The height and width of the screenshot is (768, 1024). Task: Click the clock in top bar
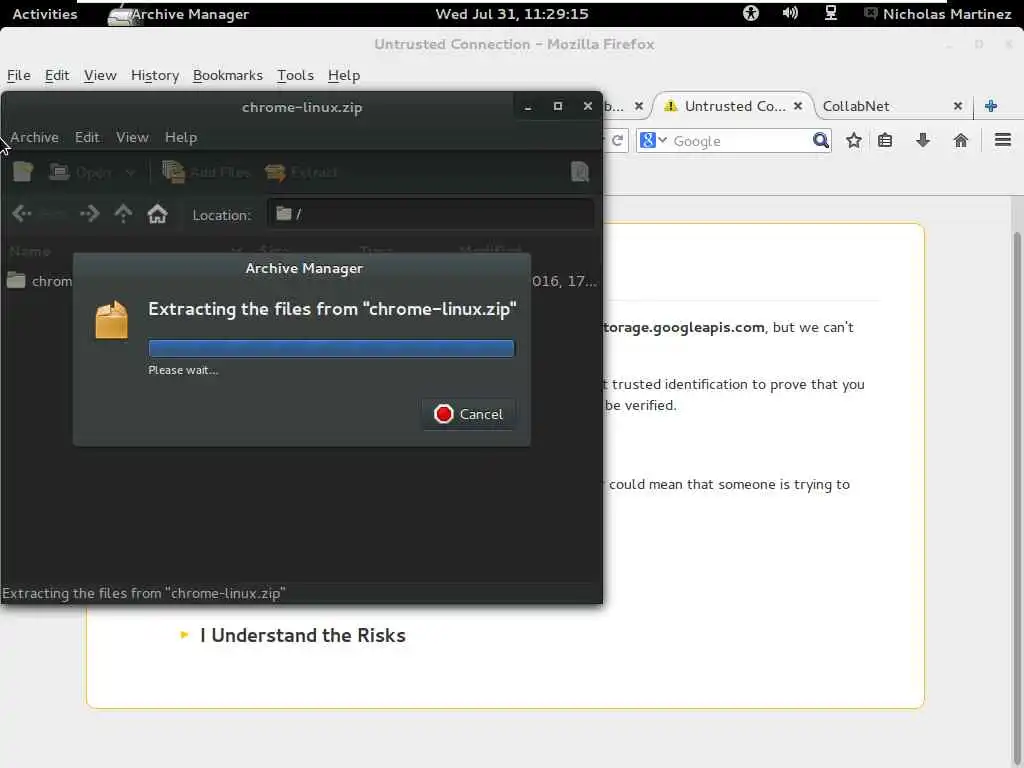tap(512, 14)
